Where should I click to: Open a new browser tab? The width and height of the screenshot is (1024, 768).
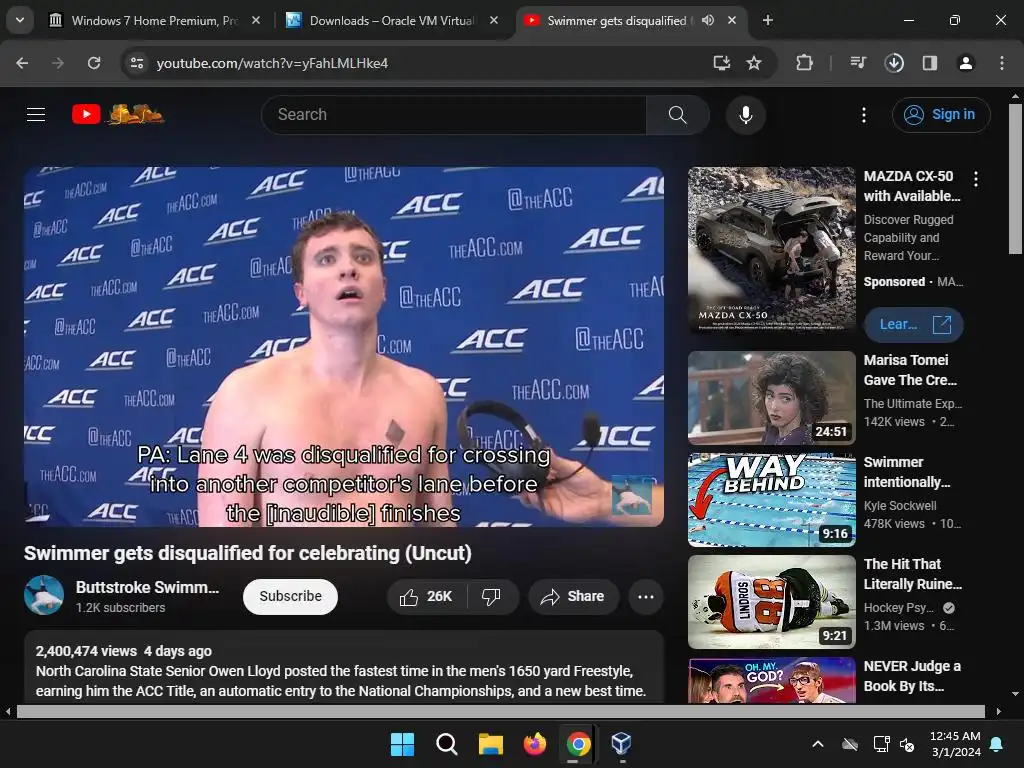768,20
